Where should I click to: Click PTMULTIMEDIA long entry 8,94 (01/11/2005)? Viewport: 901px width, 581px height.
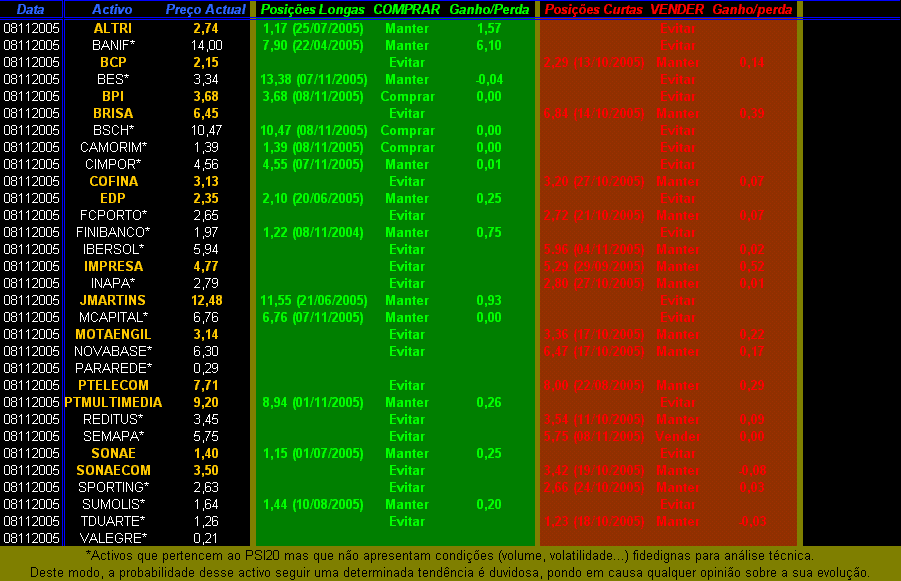point(313,402)
